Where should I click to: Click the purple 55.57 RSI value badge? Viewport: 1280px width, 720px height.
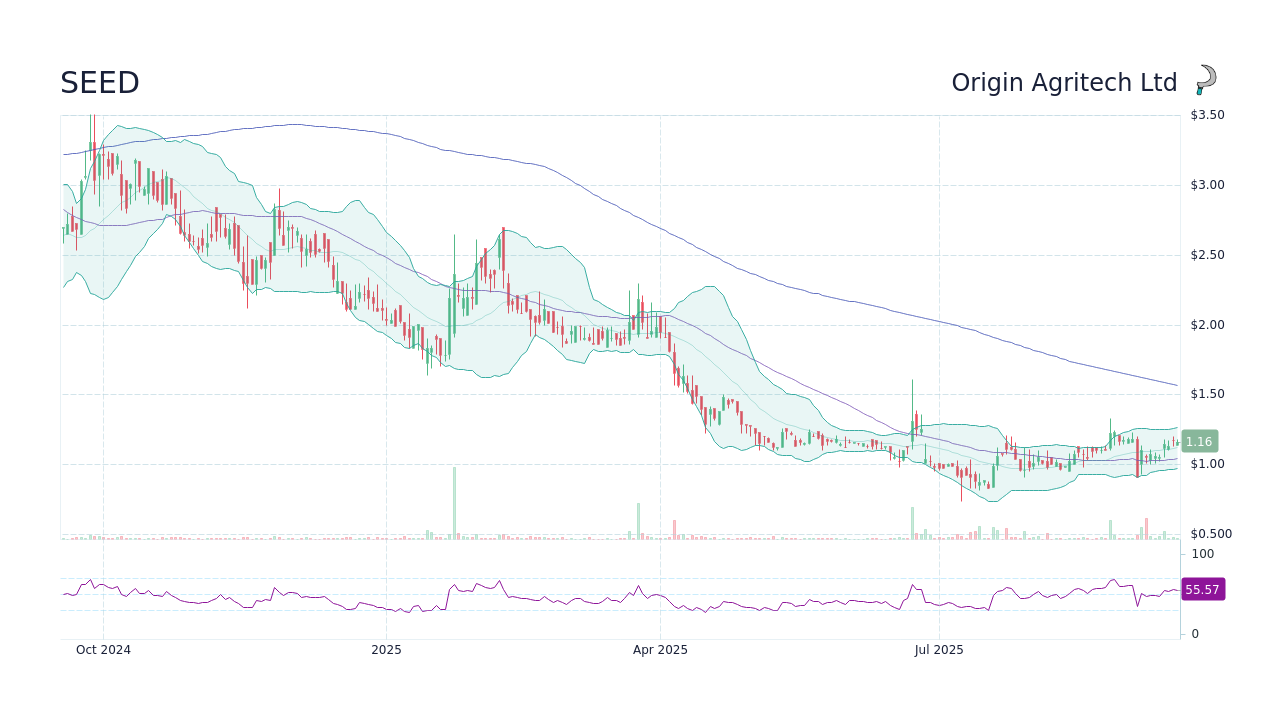click(1202, 589)
